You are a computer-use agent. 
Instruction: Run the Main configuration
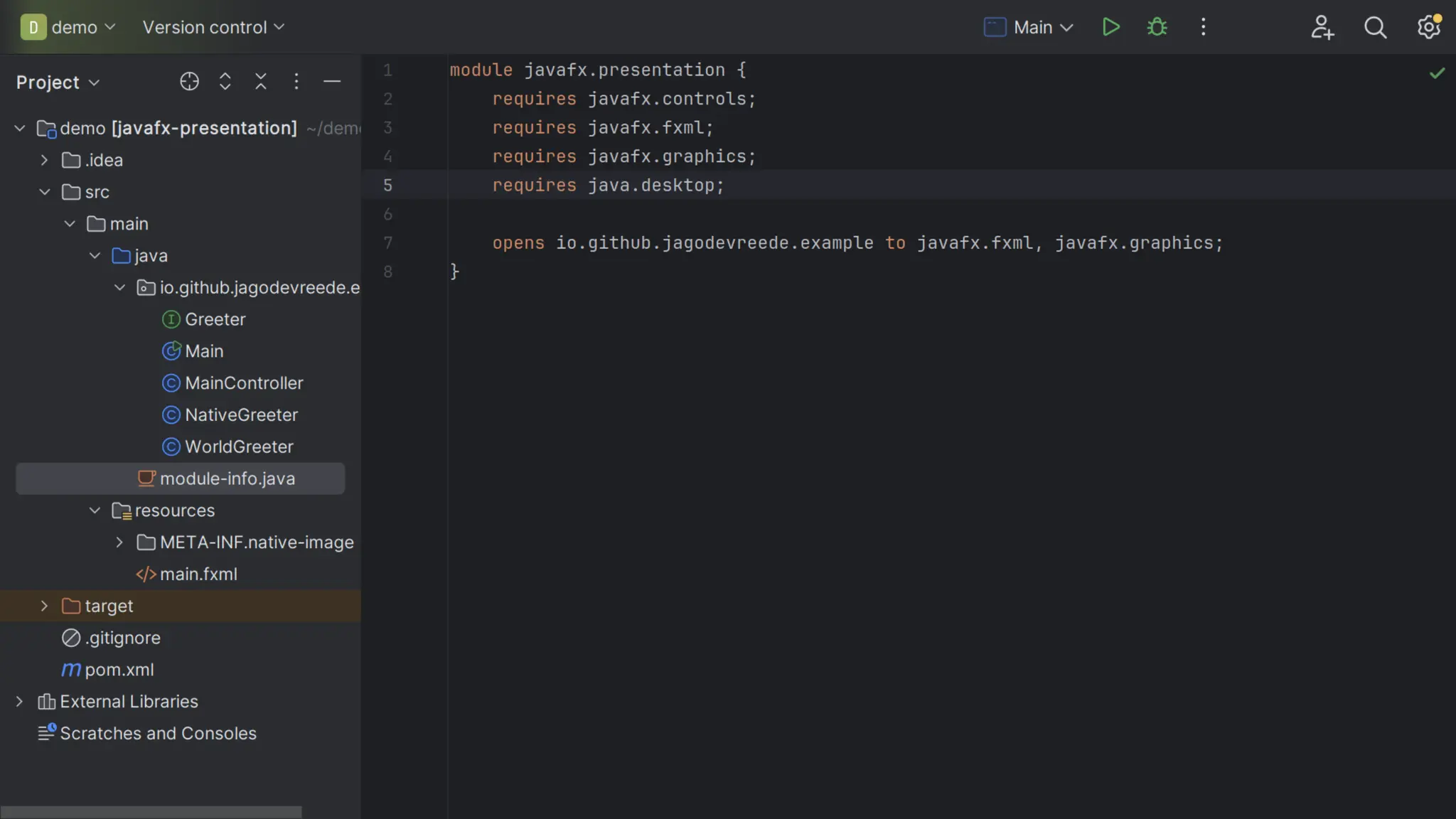pyautogui.click(x=1110, y=27)
